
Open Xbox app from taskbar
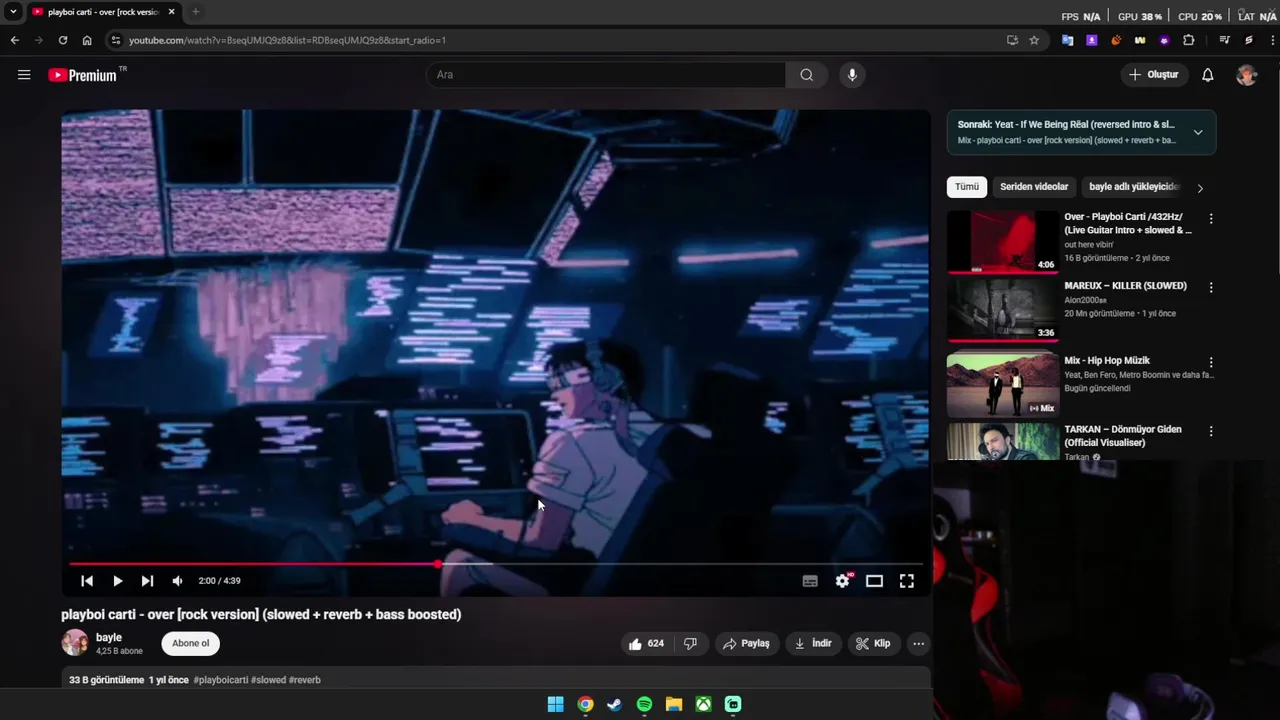pos(704,704)
